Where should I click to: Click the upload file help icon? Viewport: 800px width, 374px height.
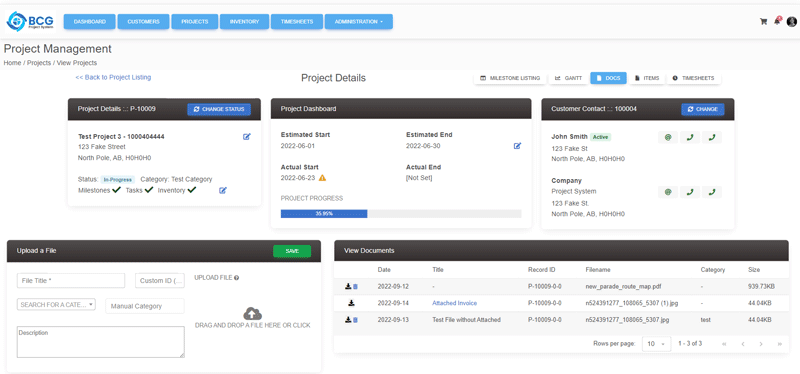237,278
